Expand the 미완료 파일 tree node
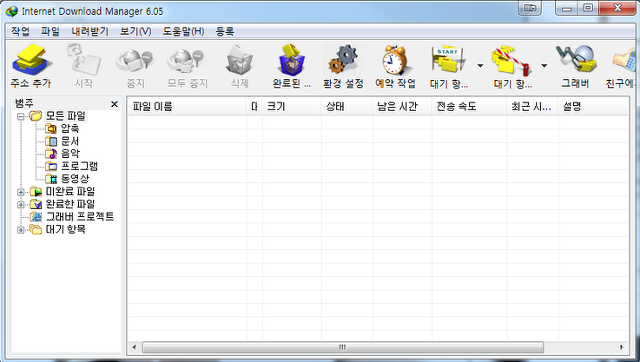This screenshot has width=640, height=362. [20, 192]
